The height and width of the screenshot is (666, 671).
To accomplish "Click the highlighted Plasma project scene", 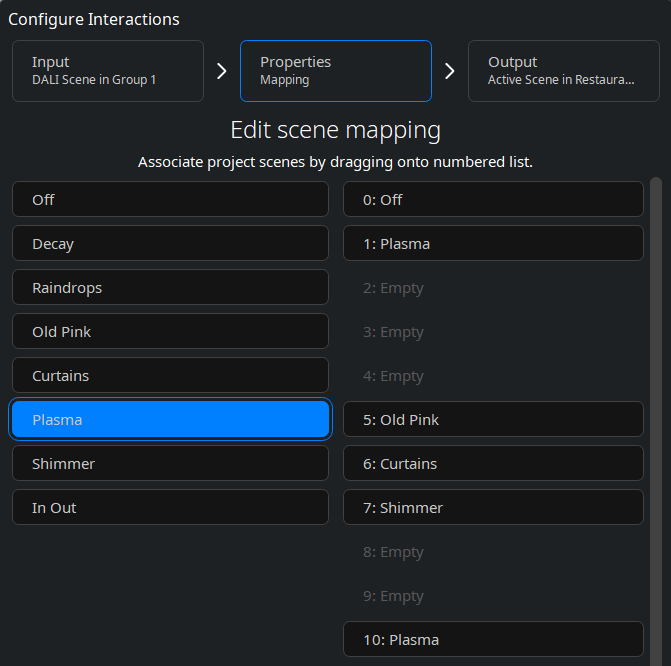I will point(170,419).
